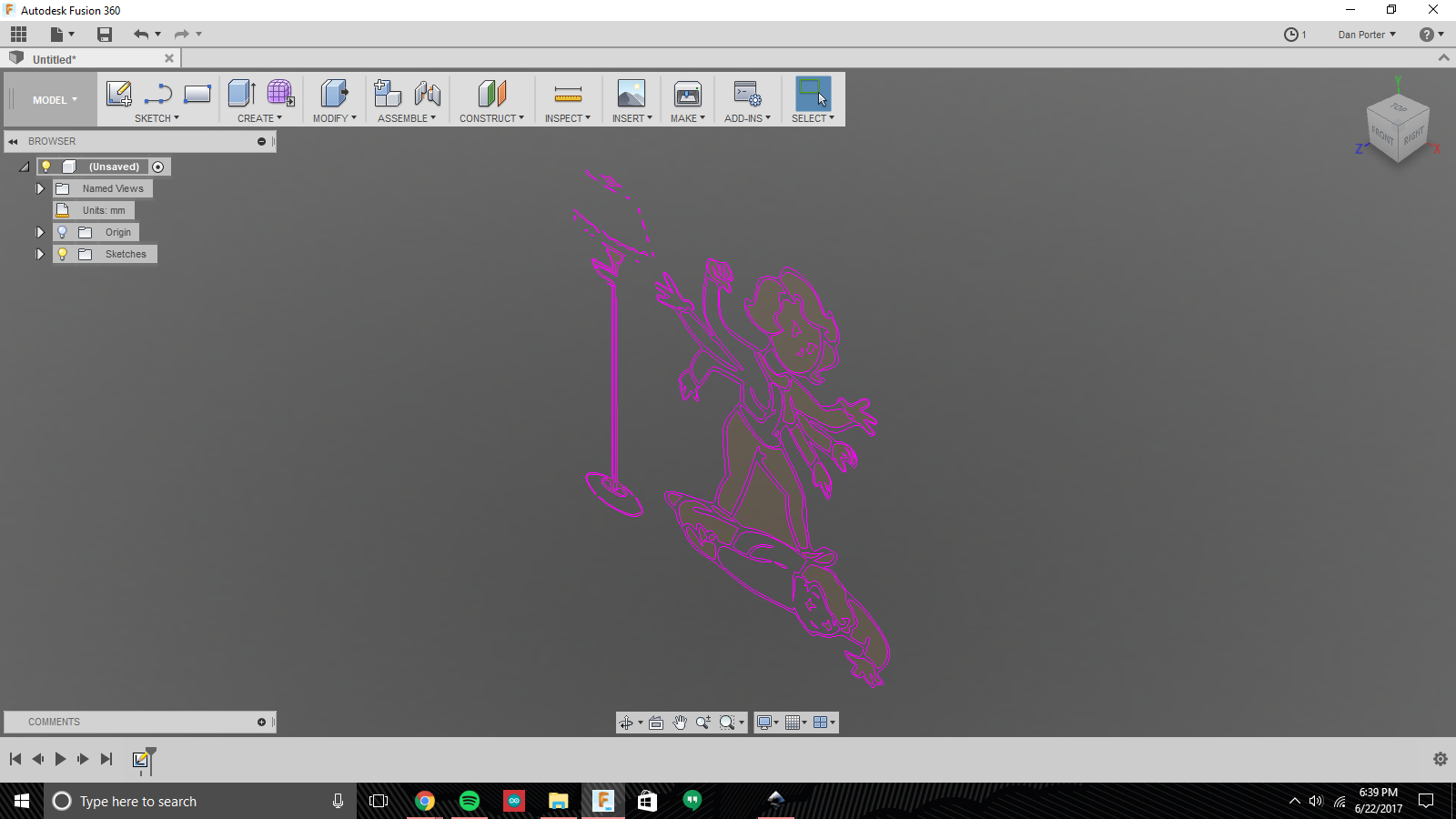Click the Press Pull modify icon
1456x819 pixels.
(x=334, y=93)
